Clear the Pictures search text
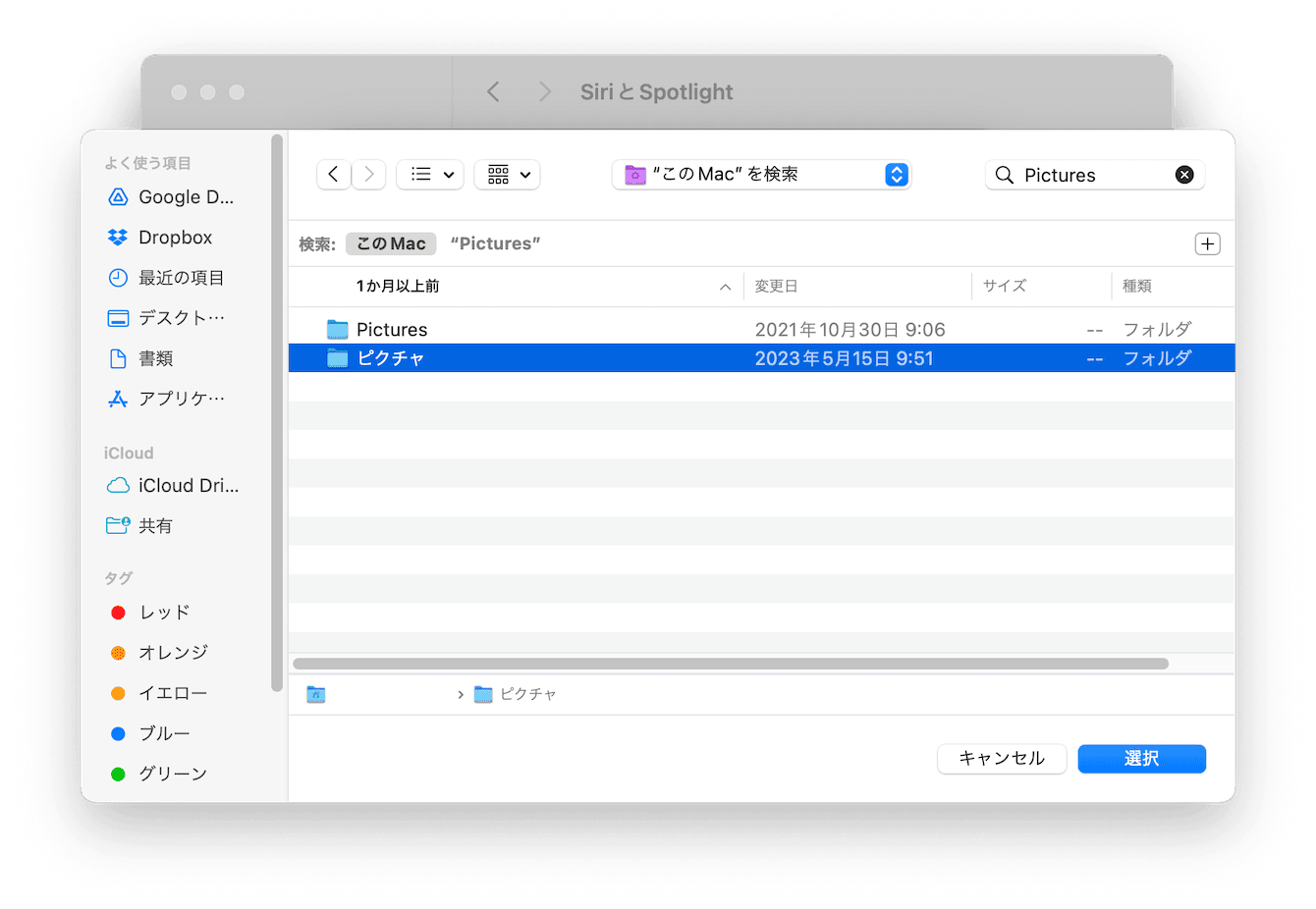The height and width of the screenshot is (909, 1316). 1184,175
